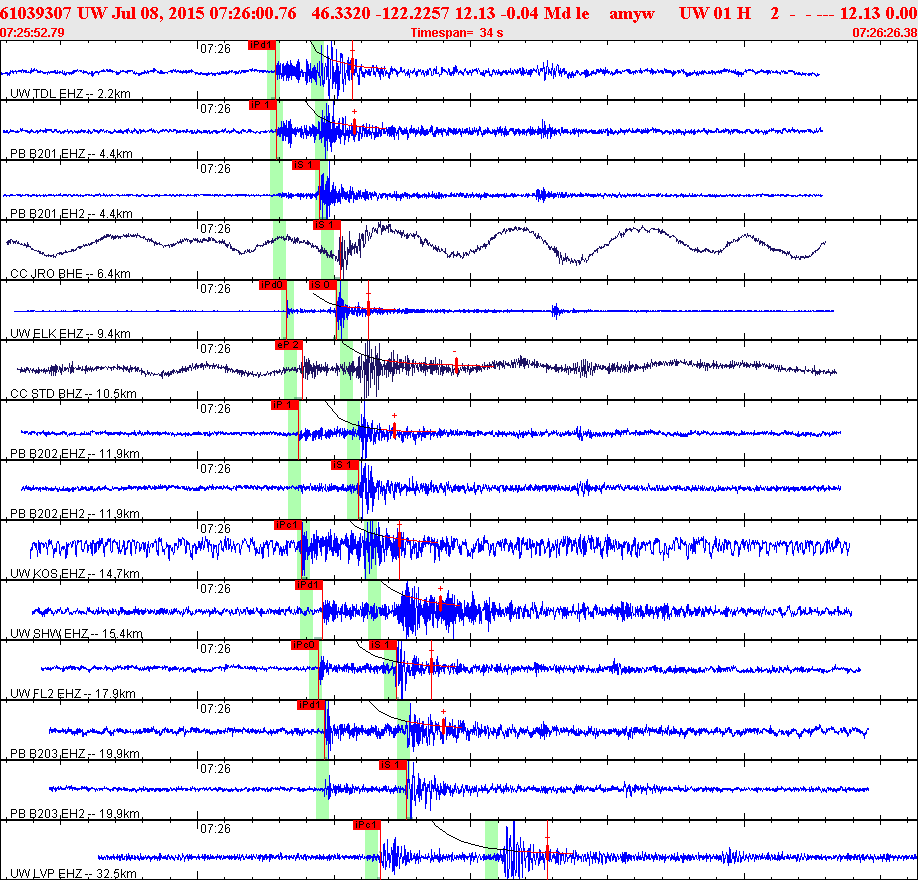
Task: Click the 'PB B202 EH2 -- 11.9km' channel label
Action: 75,514
